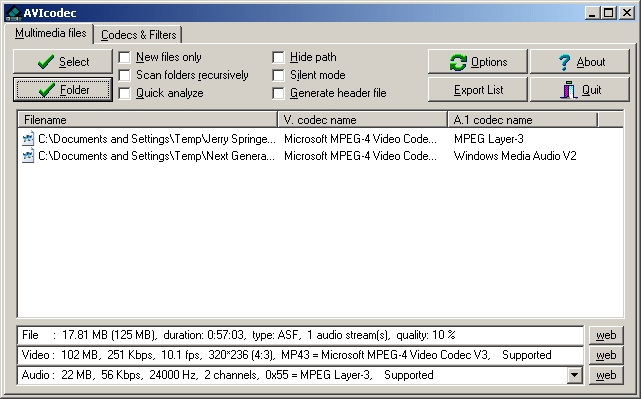This screenshot has width=641, height=399.
Task: Open the Options dialog
Action: tap(477, 62)
